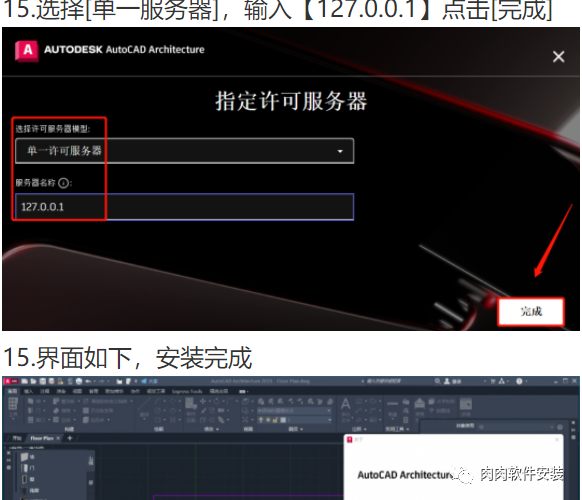Image resolution: width=582 pixels, height=500 pixels.
Task: Open the help question mark icon in AutoCAD
Action: pyautogui.click(x=519, y=381)
